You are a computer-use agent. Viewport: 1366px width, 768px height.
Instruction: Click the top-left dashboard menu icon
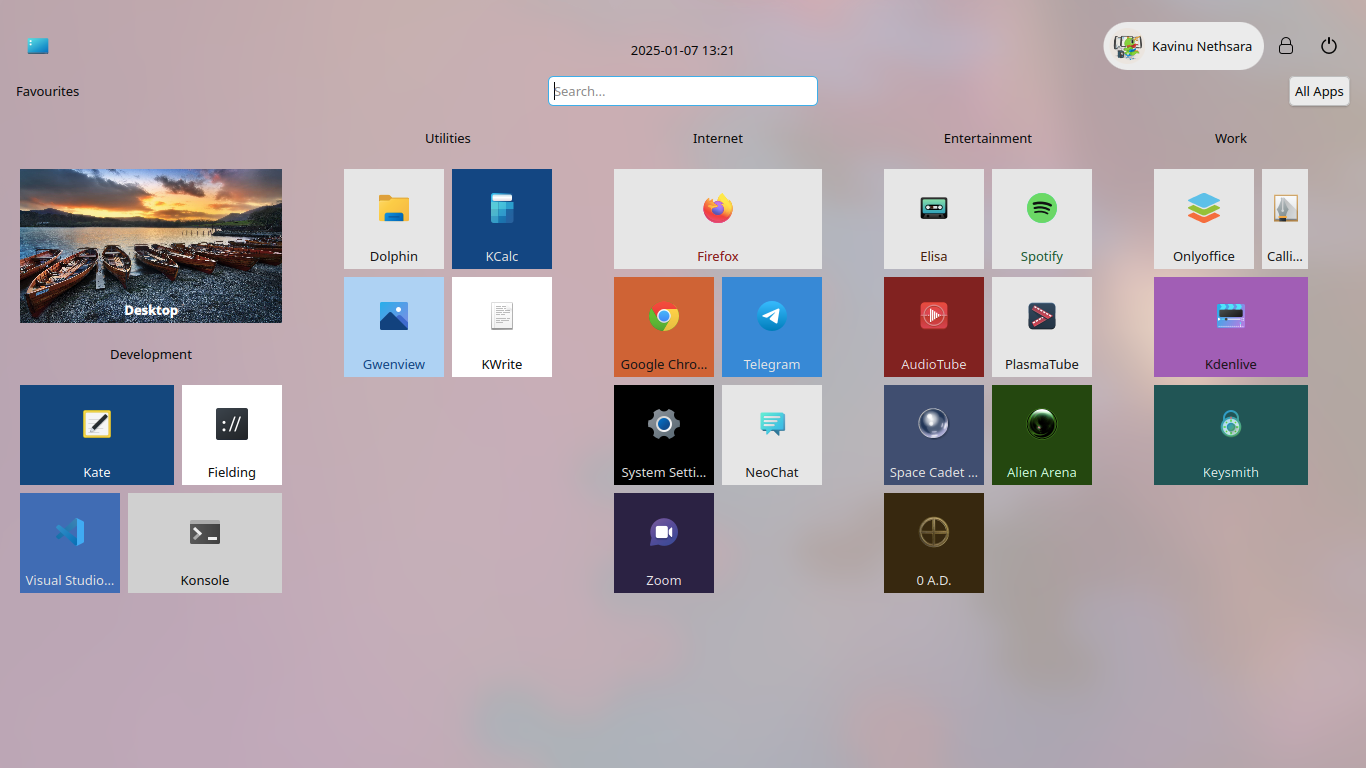38,46
